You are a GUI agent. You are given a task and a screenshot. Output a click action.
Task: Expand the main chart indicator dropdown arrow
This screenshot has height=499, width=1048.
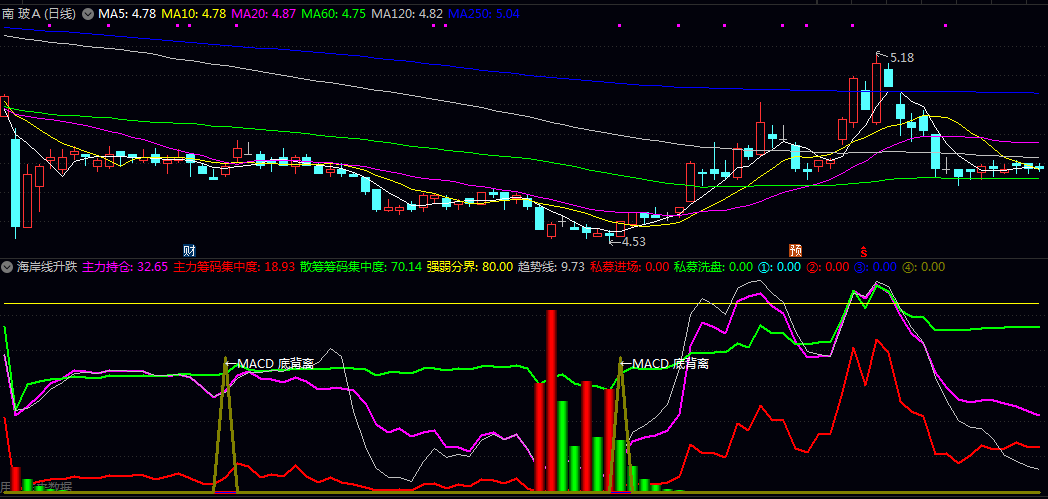pos(88,13)
